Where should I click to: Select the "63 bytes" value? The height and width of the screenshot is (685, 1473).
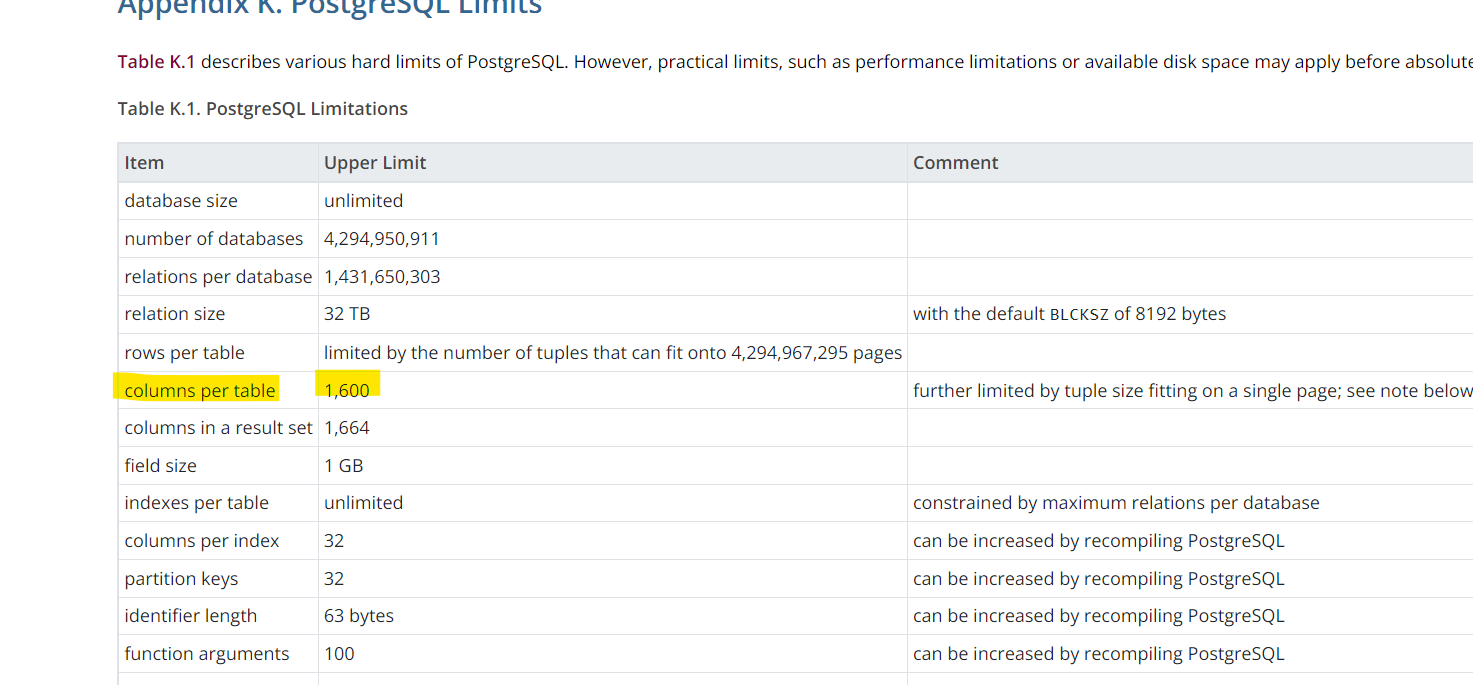[359, 616]
